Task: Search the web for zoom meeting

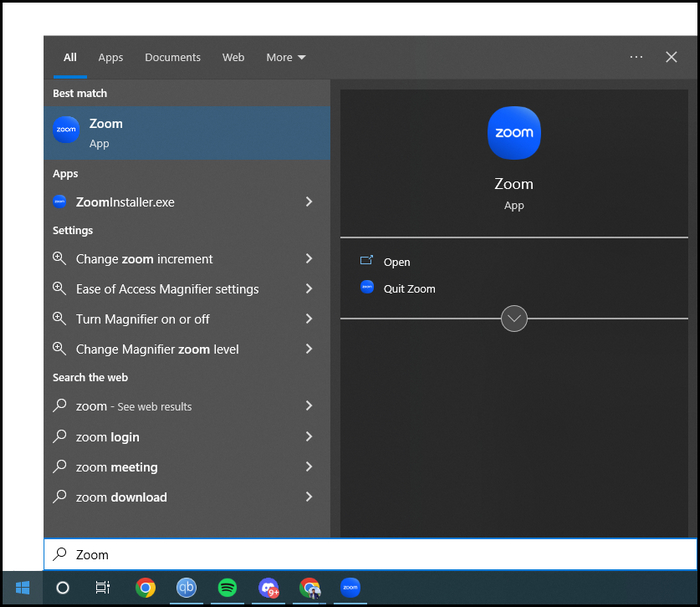Action: click(187, 467)
